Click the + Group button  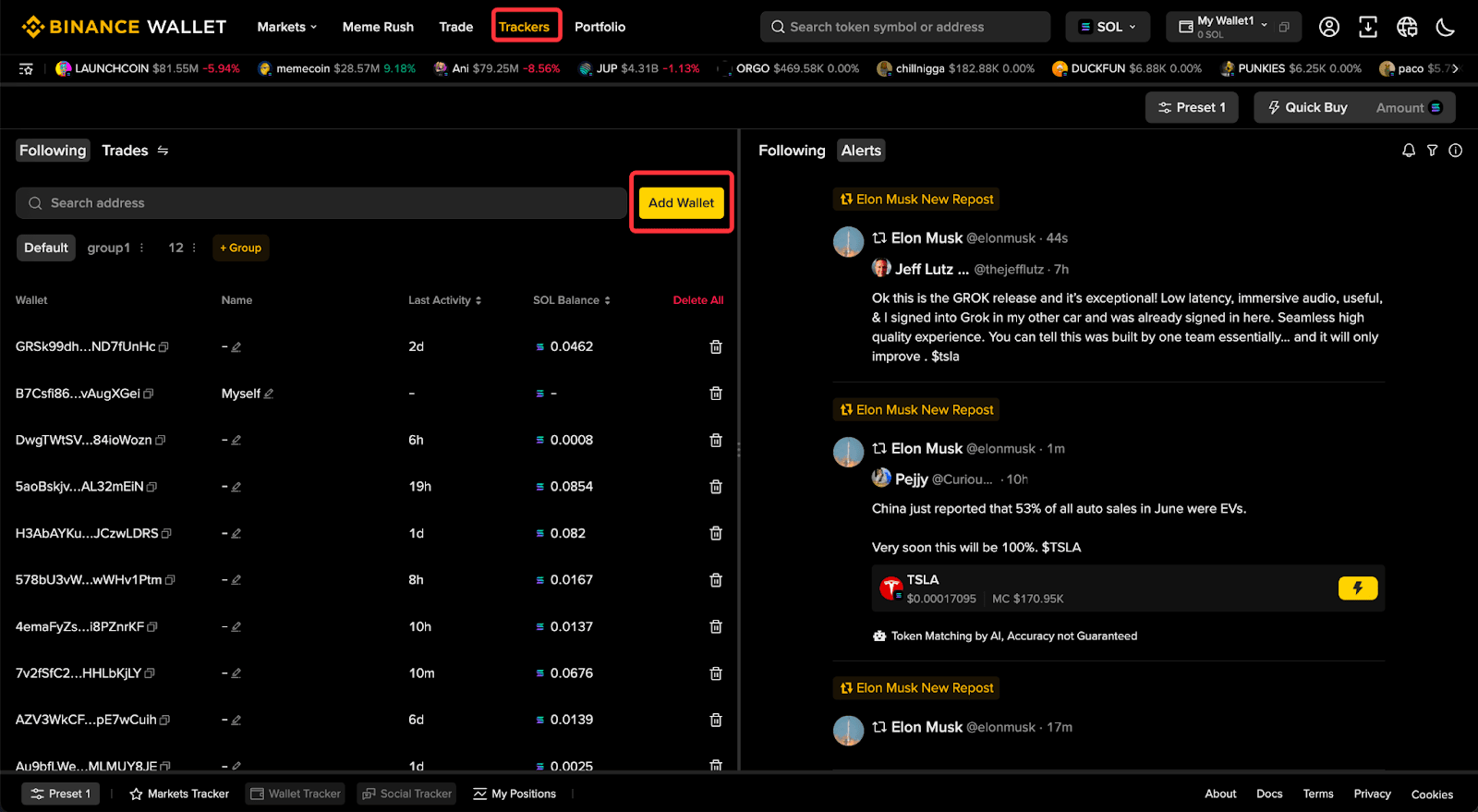click(x=241, y=248)
